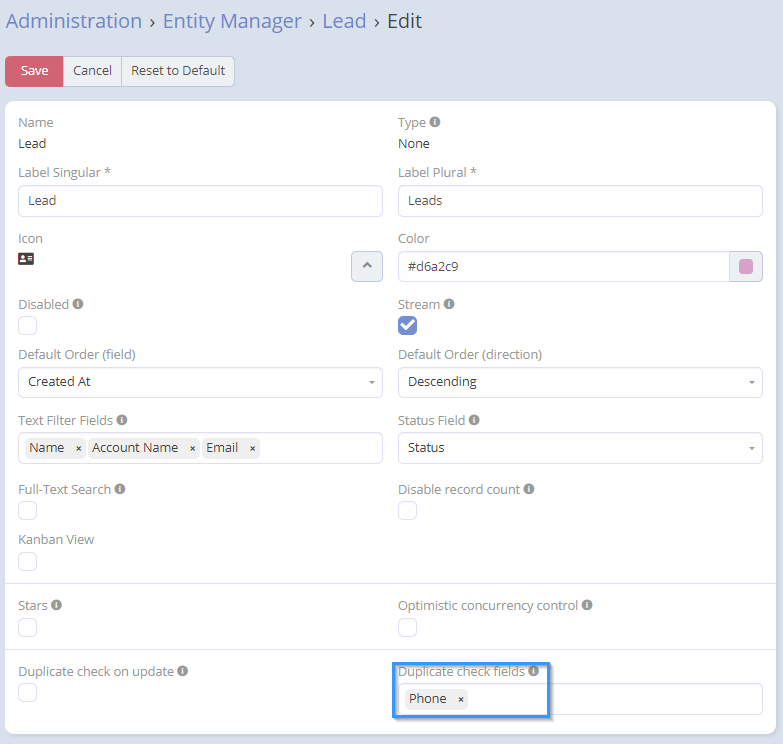Uncheck the Stream checkbox
Screen dimensions: 783x744
407,325
